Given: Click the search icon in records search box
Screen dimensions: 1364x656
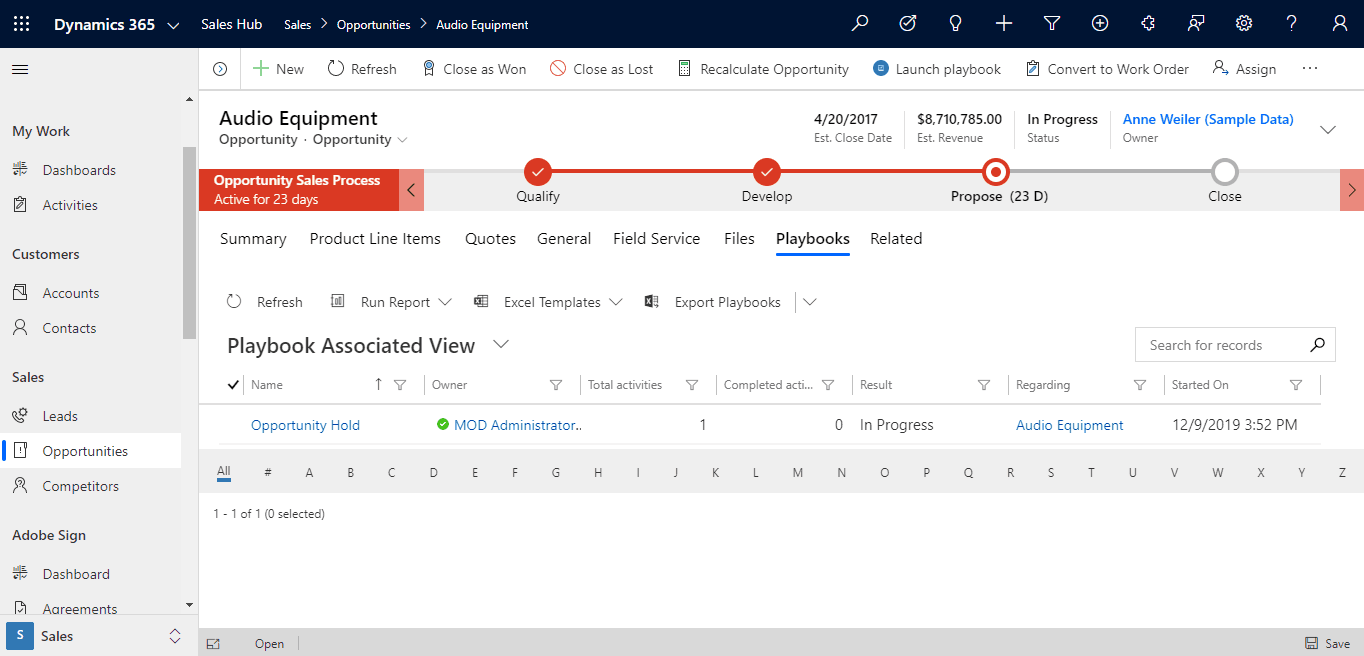Looking at the screenshot, I should [x=1318, y=345].
